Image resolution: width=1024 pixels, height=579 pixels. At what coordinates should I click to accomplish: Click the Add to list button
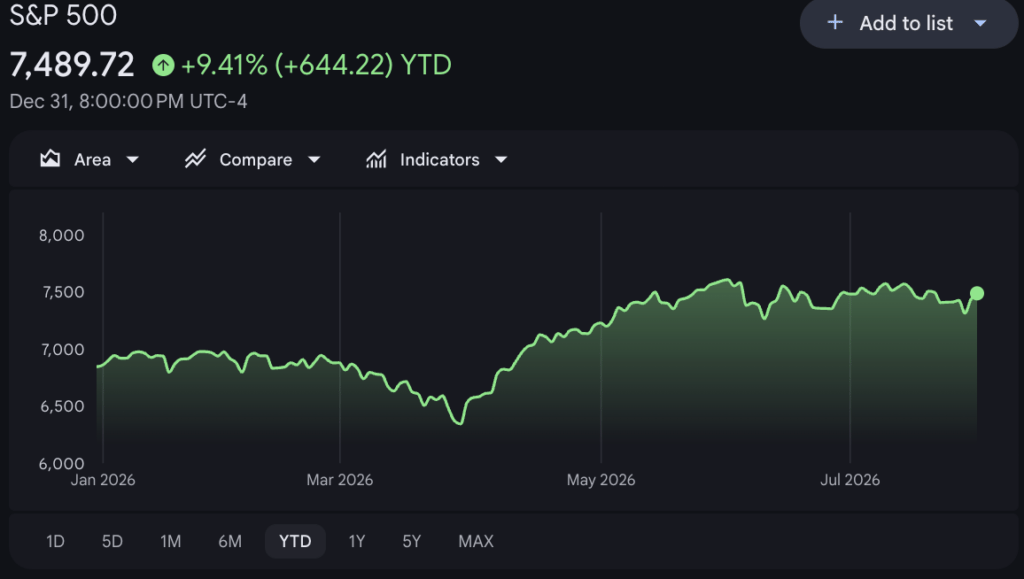[x=908, y=23]
